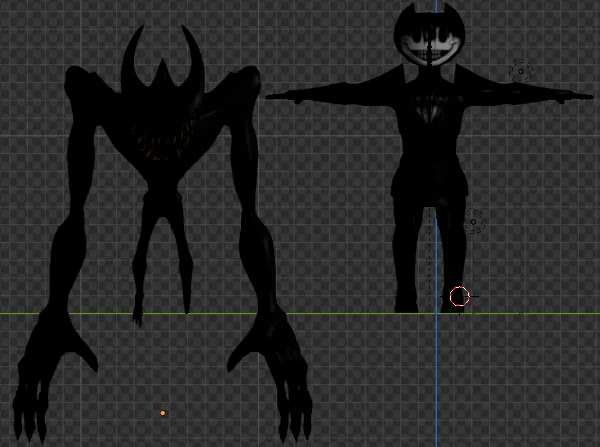
Task: Select the orange origin point dot
Action: click(163, 413)
